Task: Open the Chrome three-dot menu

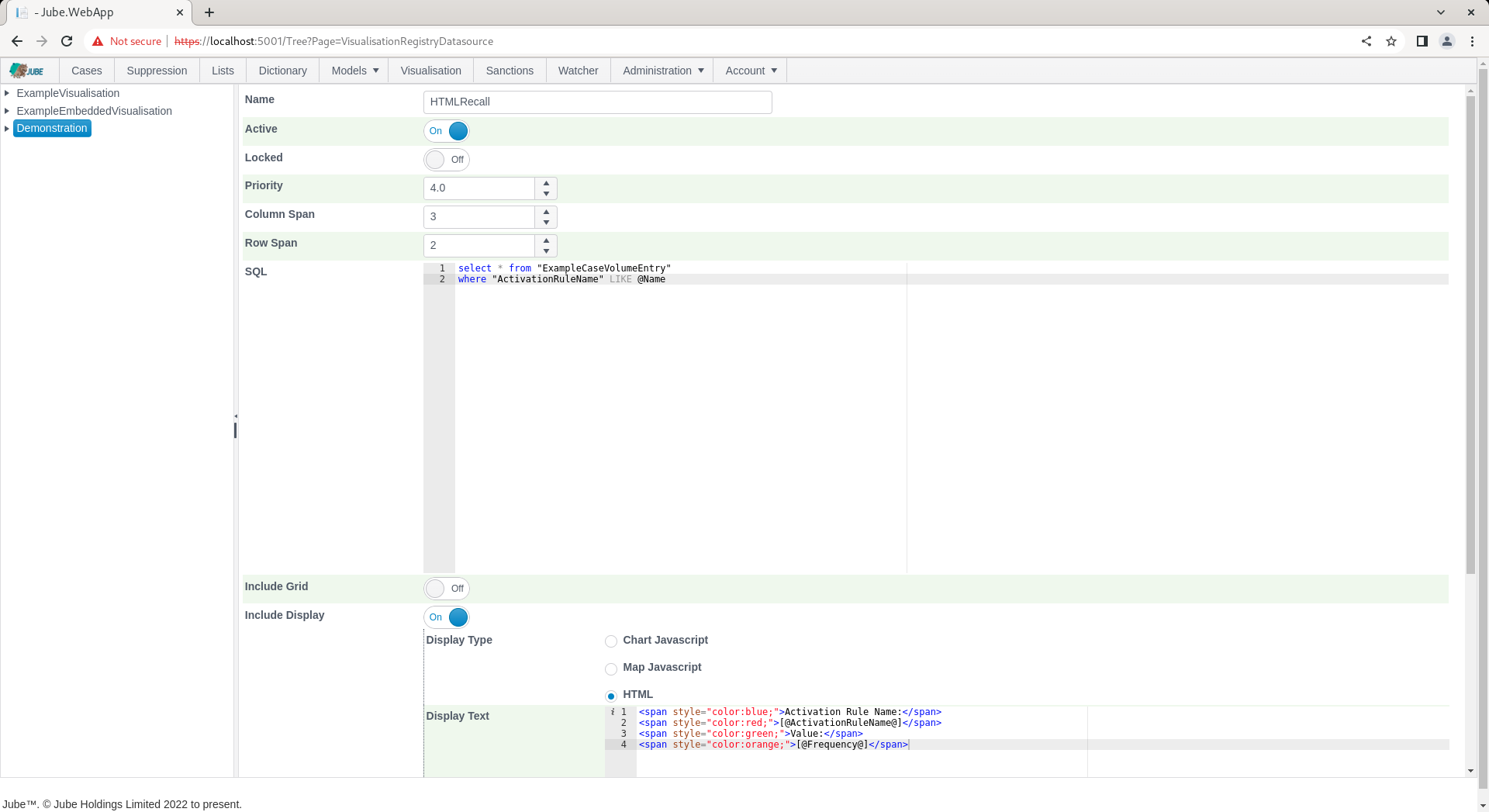Action: pos(1472,41)
